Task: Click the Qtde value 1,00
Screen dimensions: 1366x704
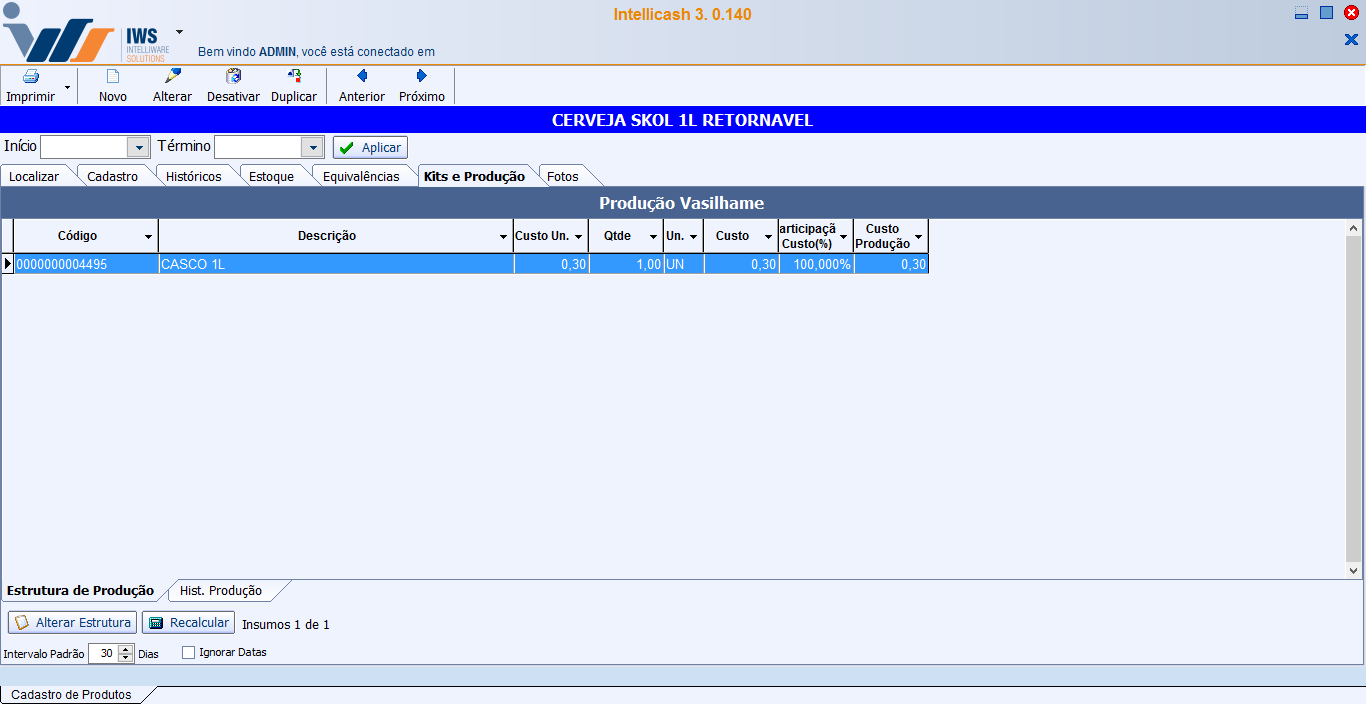Action: click(x=626, y=264)
